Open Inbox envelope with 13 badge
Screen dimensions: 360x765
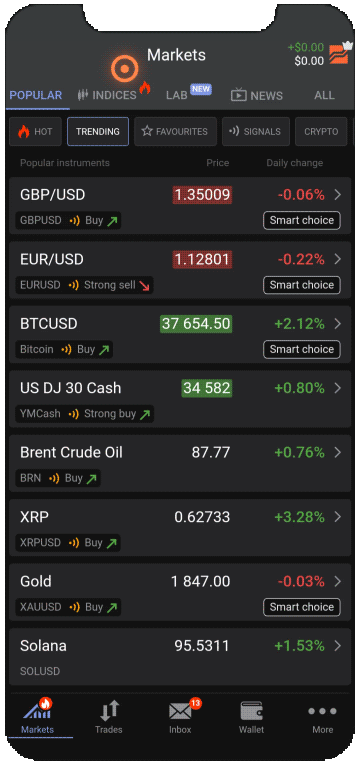point(181,710)
